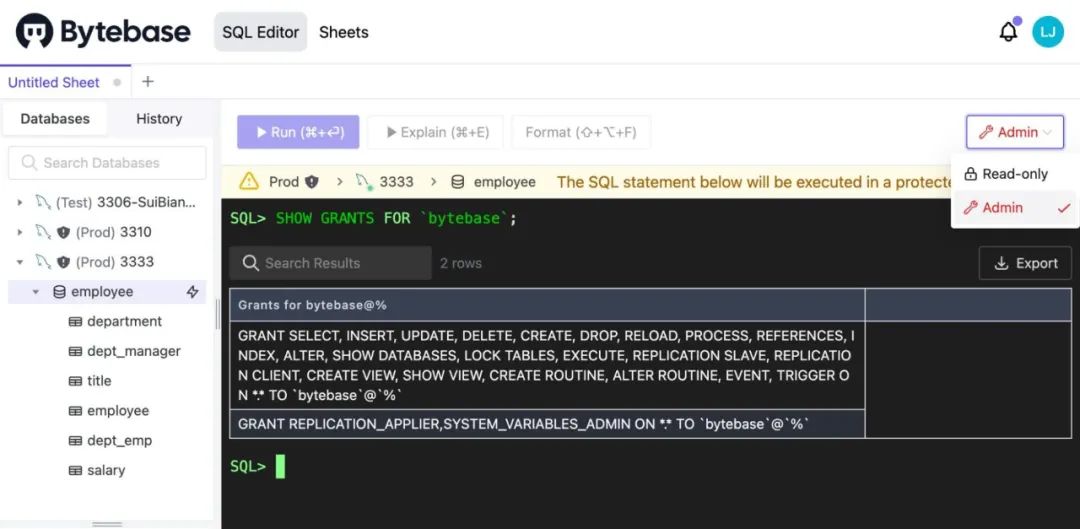Collapse the employee database node
Screen dimensions: 1080x529
point(36,292)
